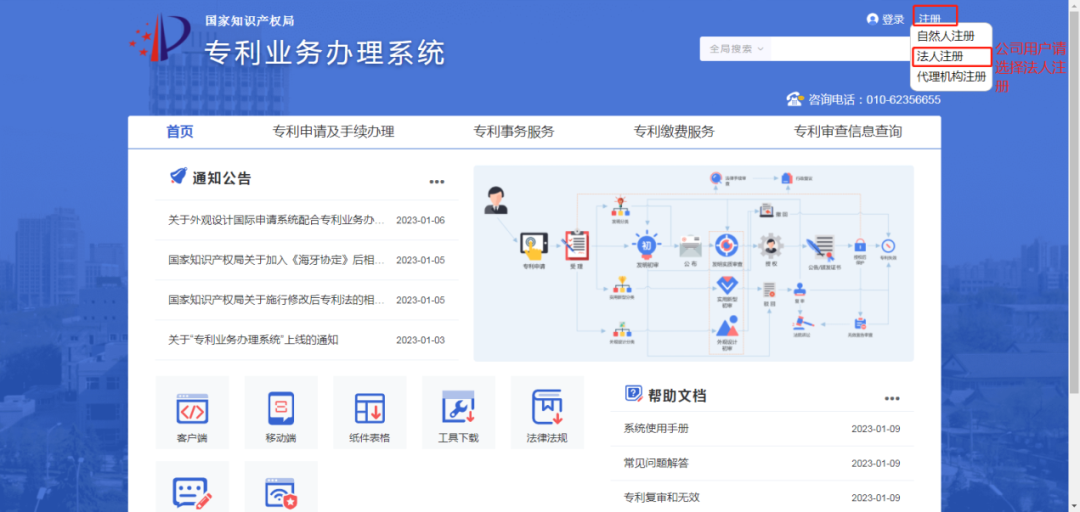Expand more 通知公告 with the ellipsis
The width and height of the screenshot is (1080, 512).
tap(437, 182)
